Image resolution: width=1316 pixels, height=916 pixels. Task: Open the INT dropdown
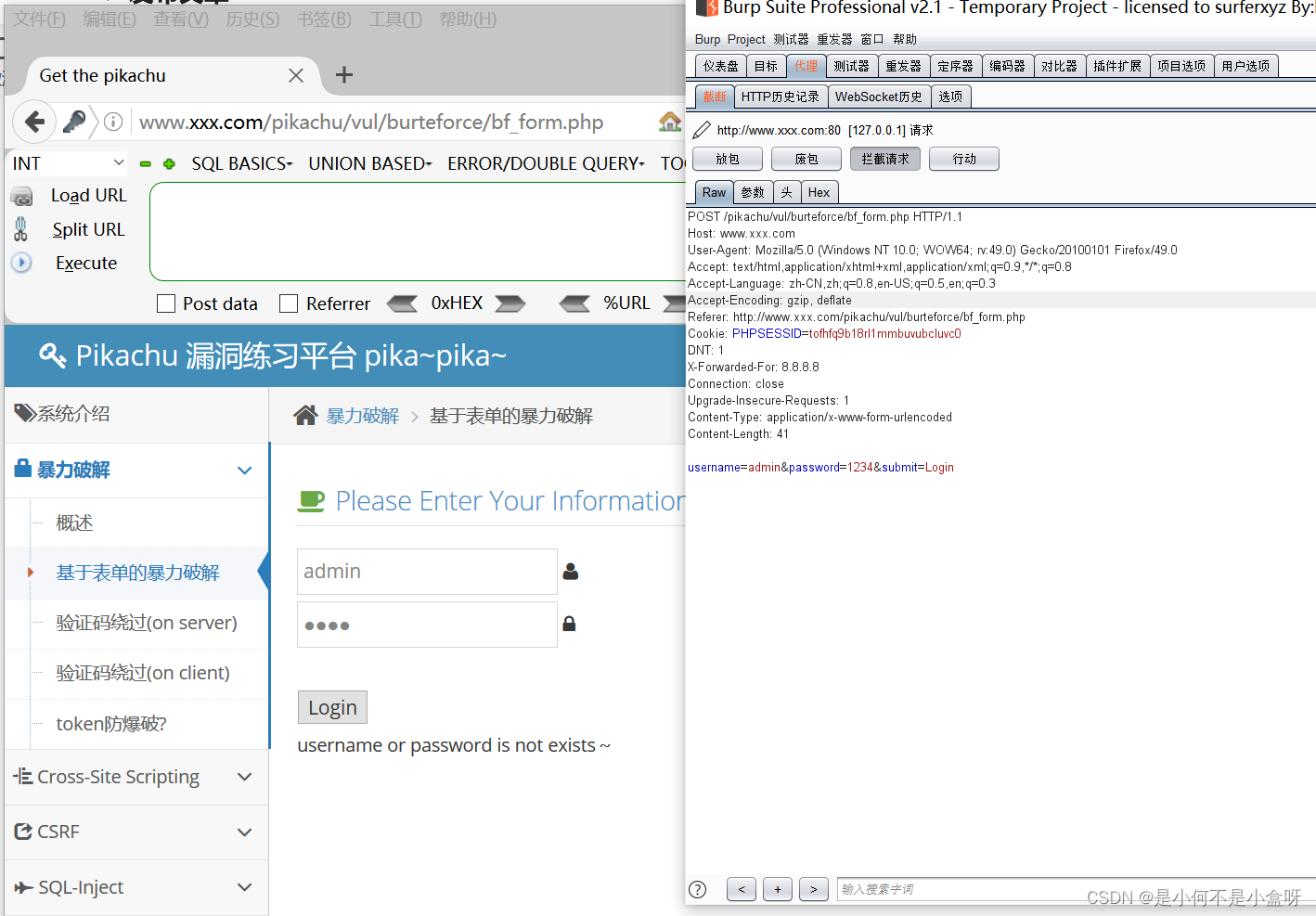68,163
